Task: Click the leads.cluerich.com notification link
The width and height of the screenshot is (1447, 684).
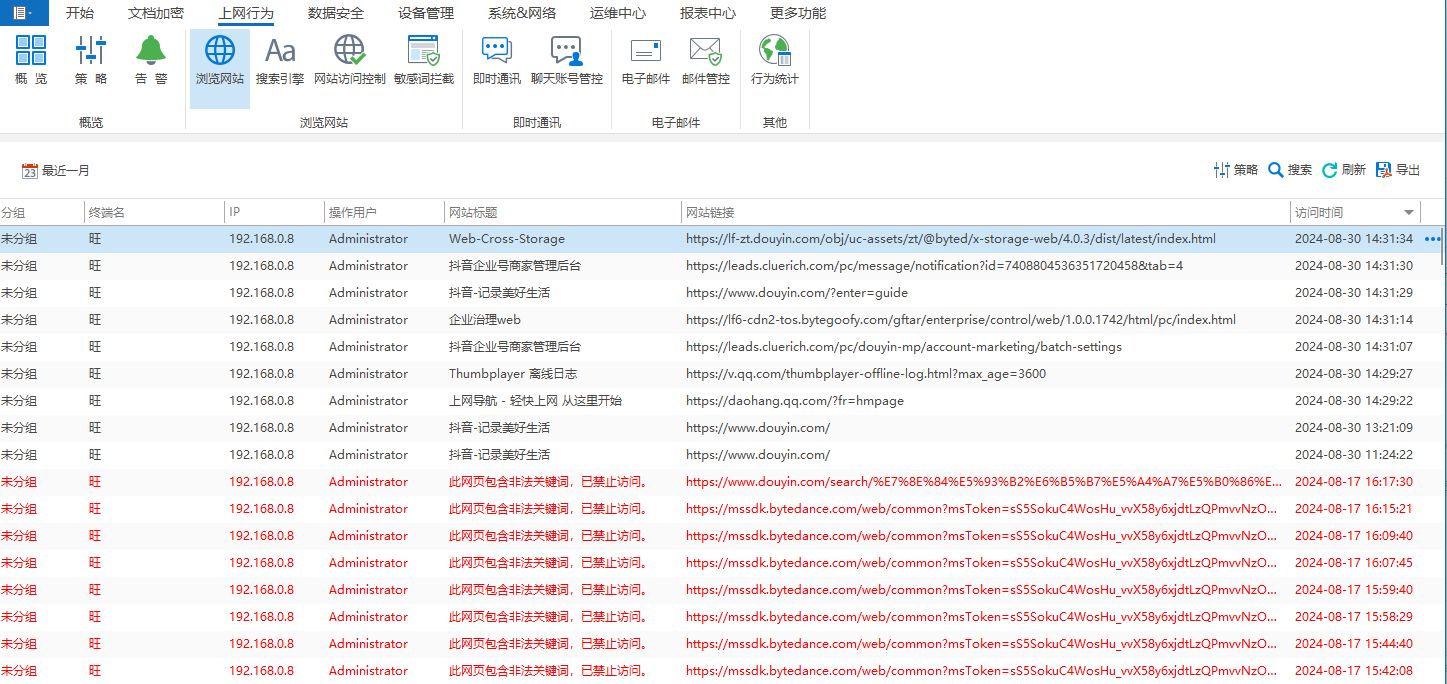Action: click(934, 266)
